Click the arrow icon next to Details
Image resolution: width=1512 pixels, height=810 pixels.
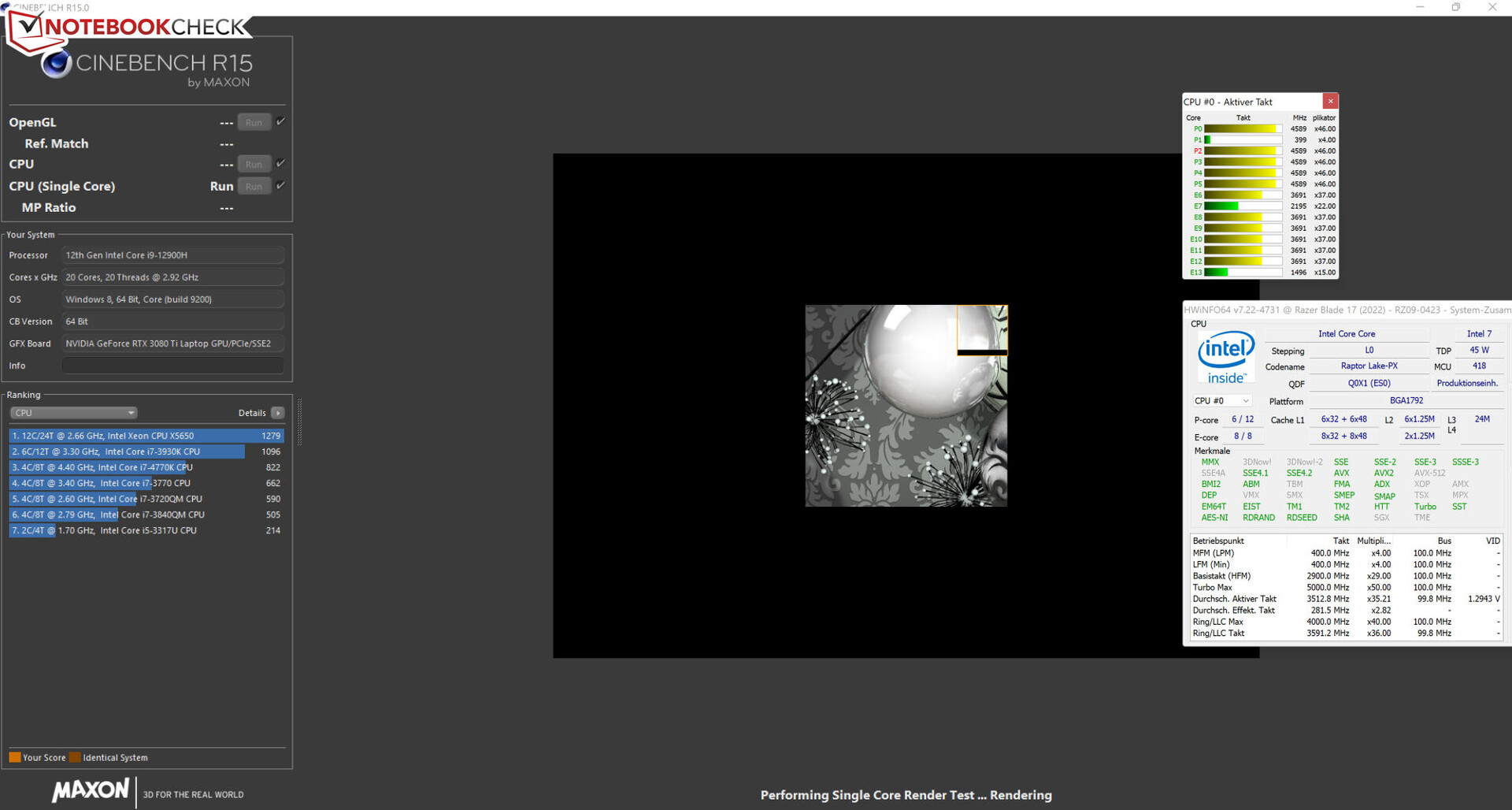[278, 413]
